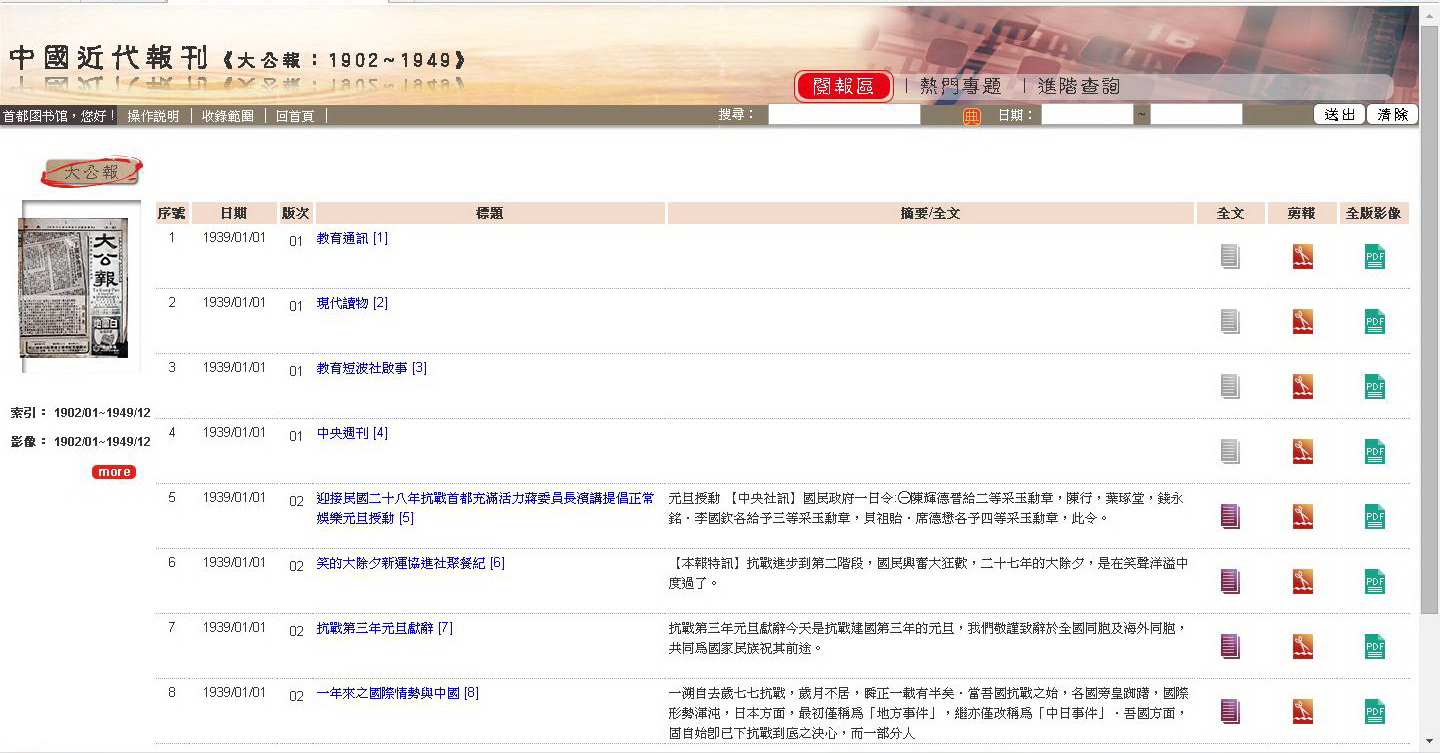Open 操作說明 help link

(x=153, y=116)
